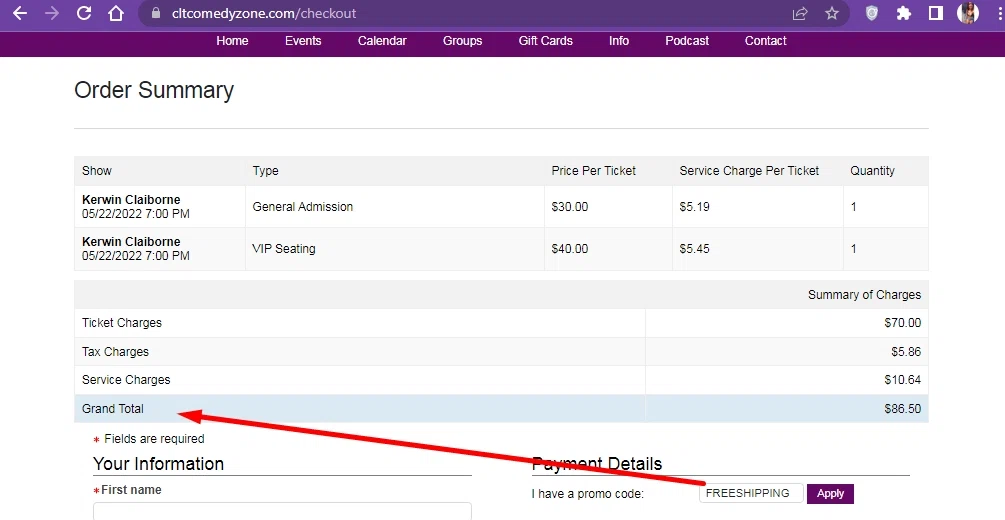Select Gift Cards in navigation

tap(545, 41)
